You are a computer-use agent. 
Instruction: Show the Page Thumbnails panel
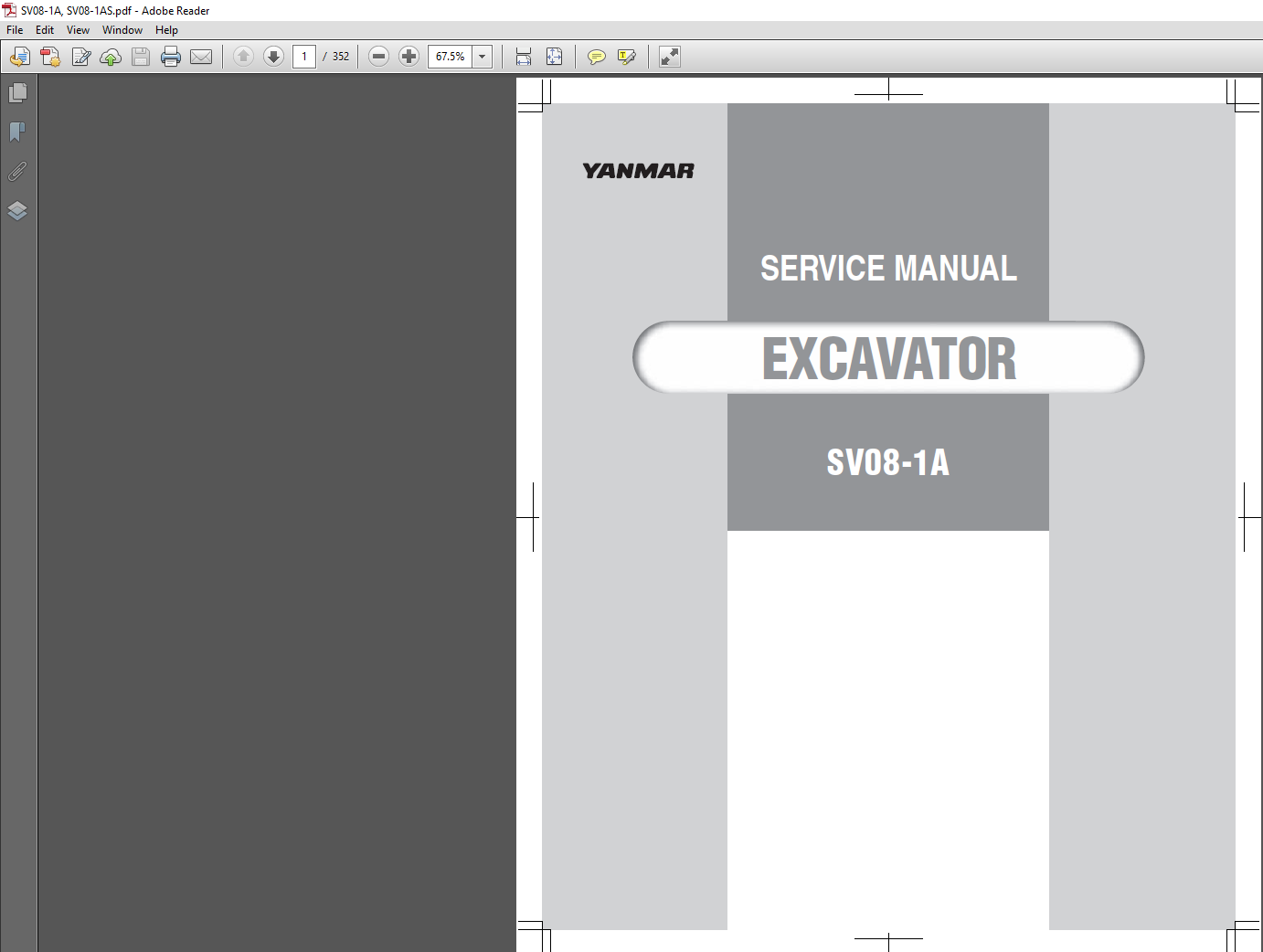(17, 93)
